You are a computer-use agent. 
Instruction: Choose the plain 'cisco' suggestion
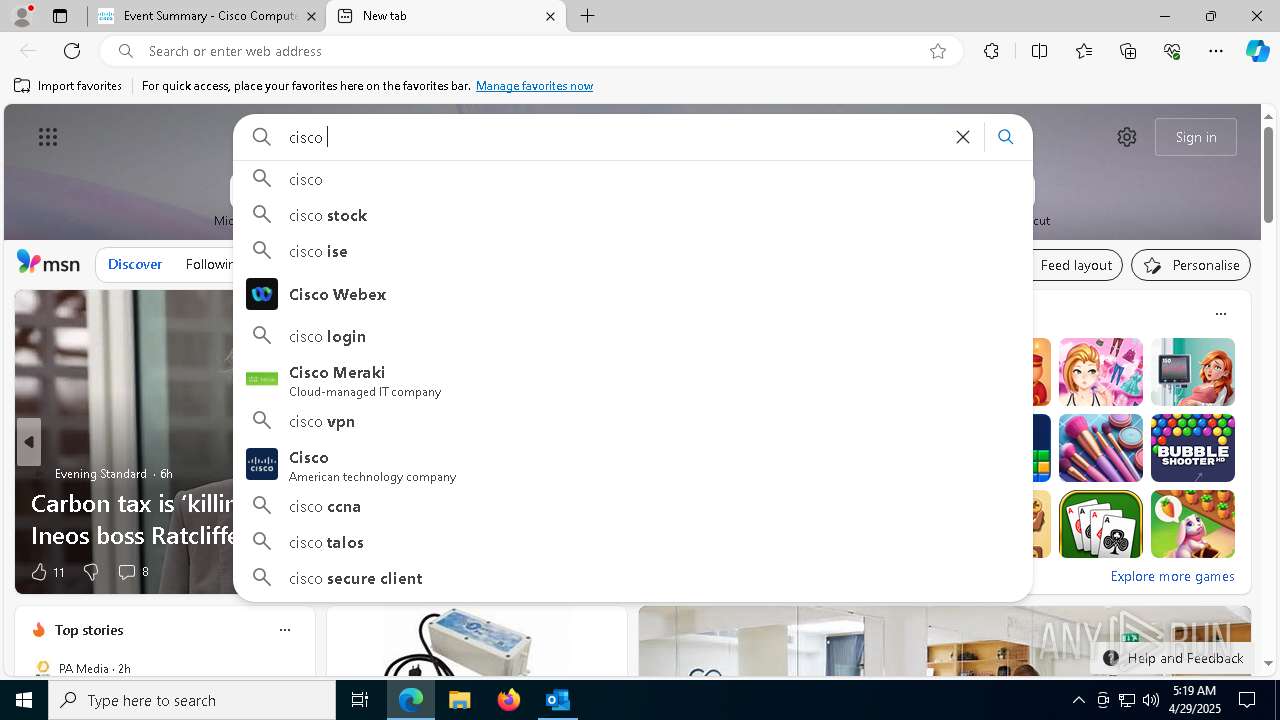632,179
